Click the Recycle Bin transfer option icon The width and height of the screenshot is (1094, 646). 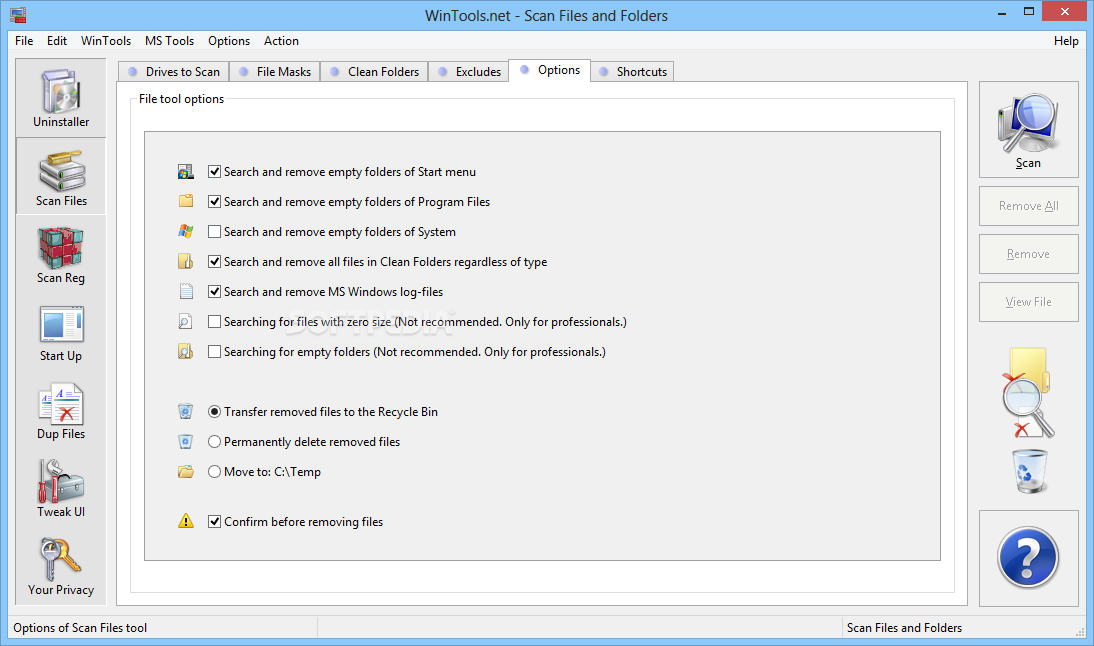click(186, 412)
